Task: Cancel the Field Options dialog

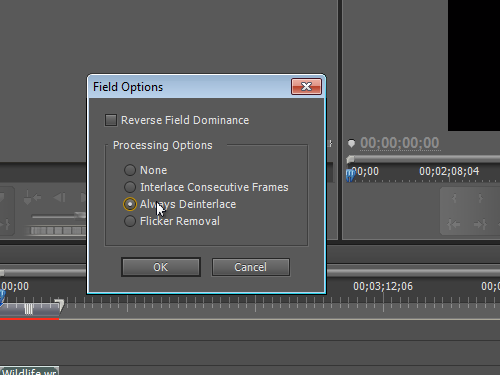Action: [251, 267]
